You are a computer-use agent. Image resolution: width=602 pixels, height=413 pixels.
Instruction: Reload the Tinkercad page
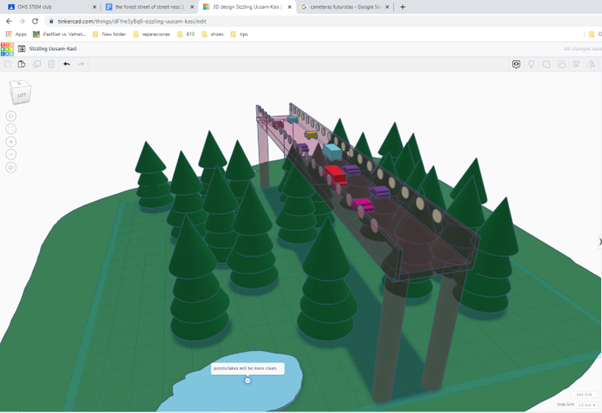pos(35,21)
